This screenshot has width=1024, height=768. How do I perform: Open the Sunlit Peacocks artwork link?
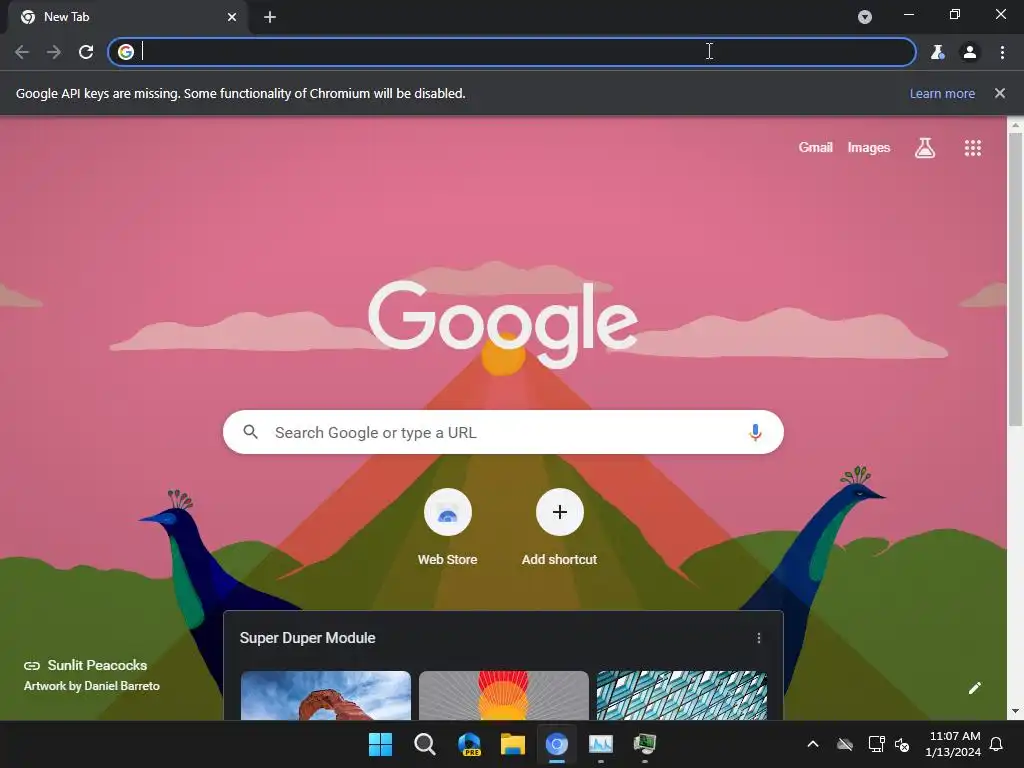tap(86, 665)
